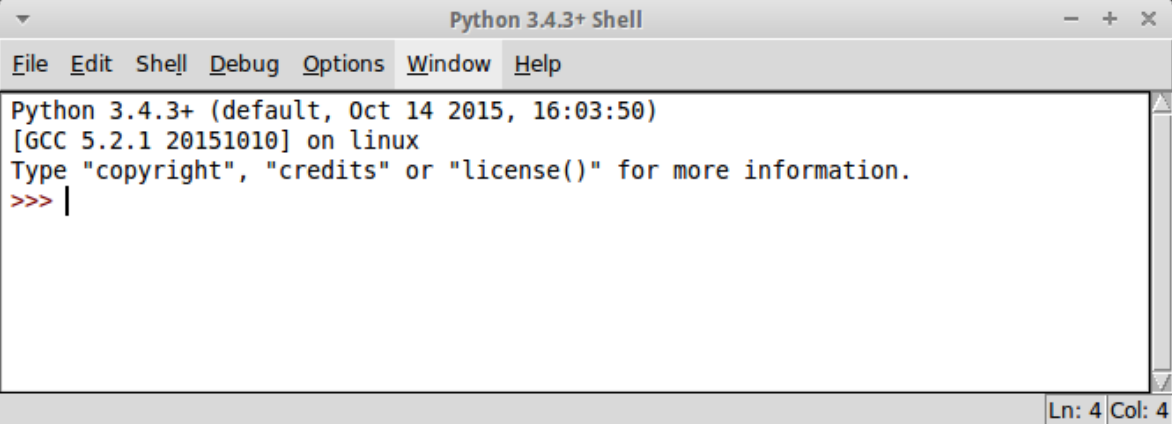
Task: Open the window menu arrow in title bar
Action: [x=21, y=20]
